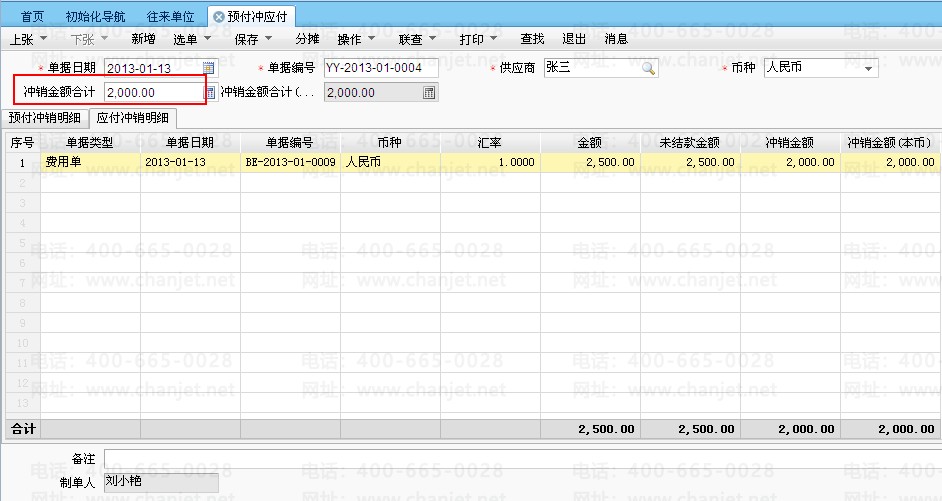Go to the 首页 tab
Image resolution: width=942 pixels, height=501 pixels.
[32, 17]
